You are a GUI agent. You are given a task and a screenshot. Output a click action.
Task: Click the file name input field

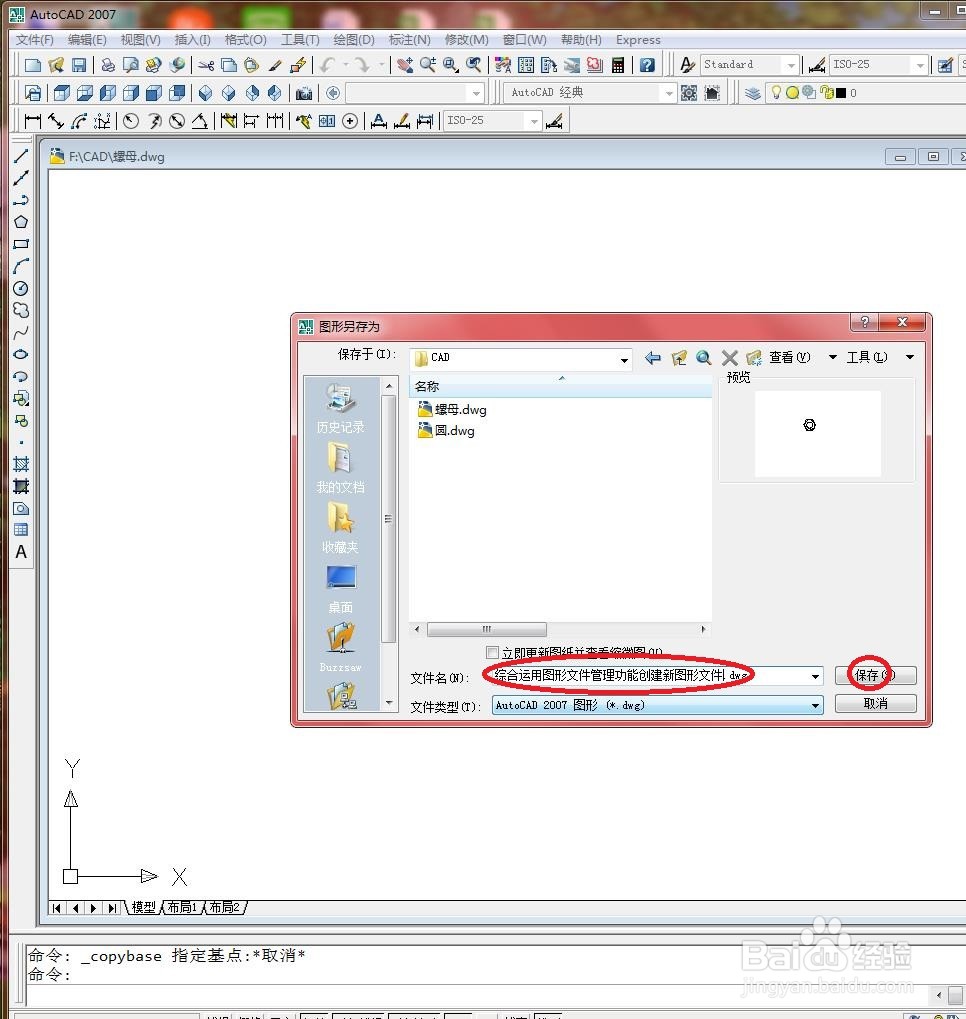coord(649,676)
